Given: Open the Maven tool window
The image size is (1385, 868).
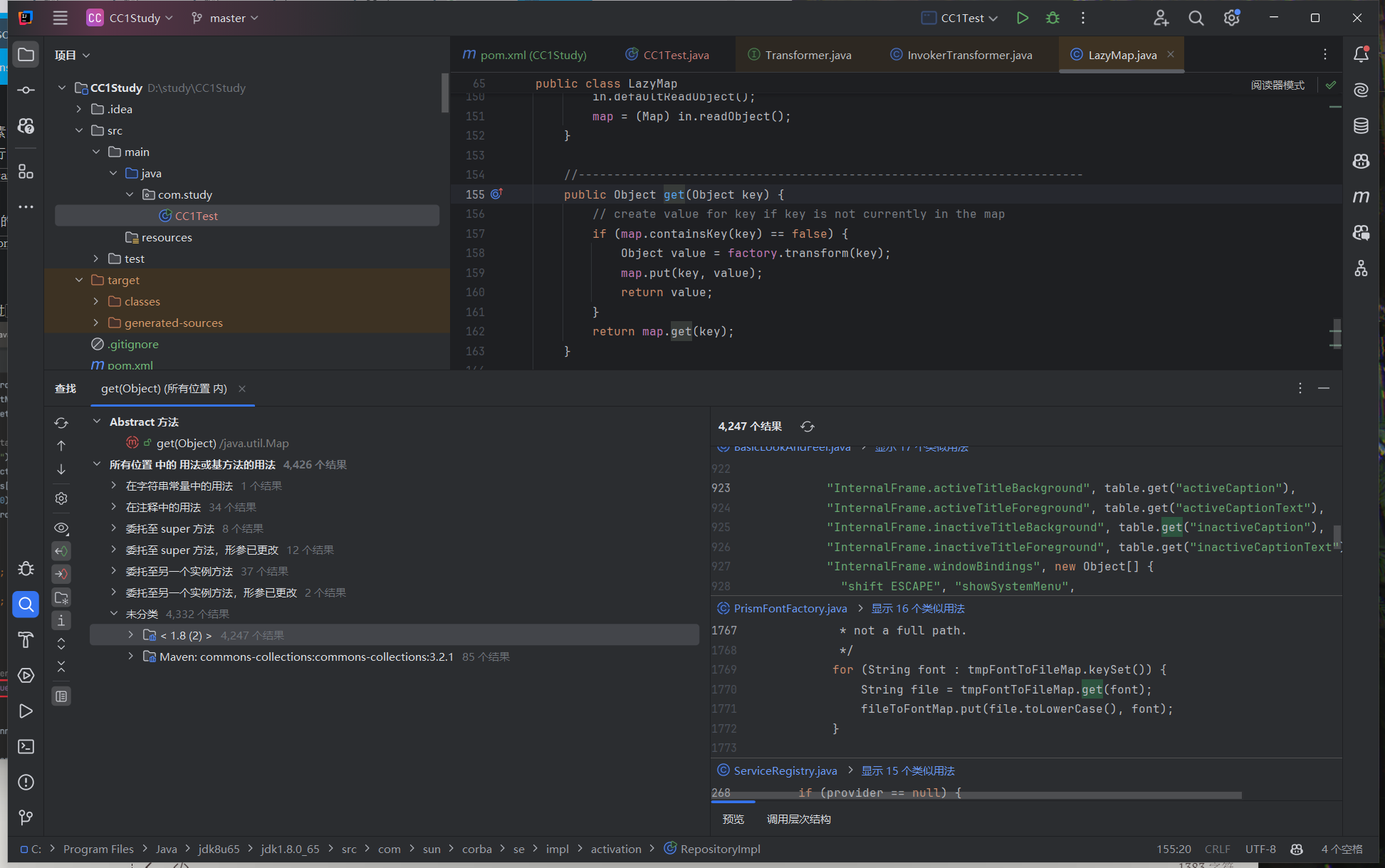Looking at the screenshot, I should [1361, 197].
